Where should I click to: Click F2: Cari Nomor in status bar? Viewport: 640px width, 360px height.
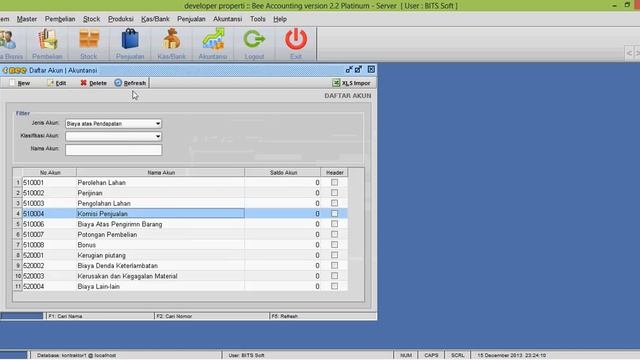pyautogui.click(x=212, y=316)
